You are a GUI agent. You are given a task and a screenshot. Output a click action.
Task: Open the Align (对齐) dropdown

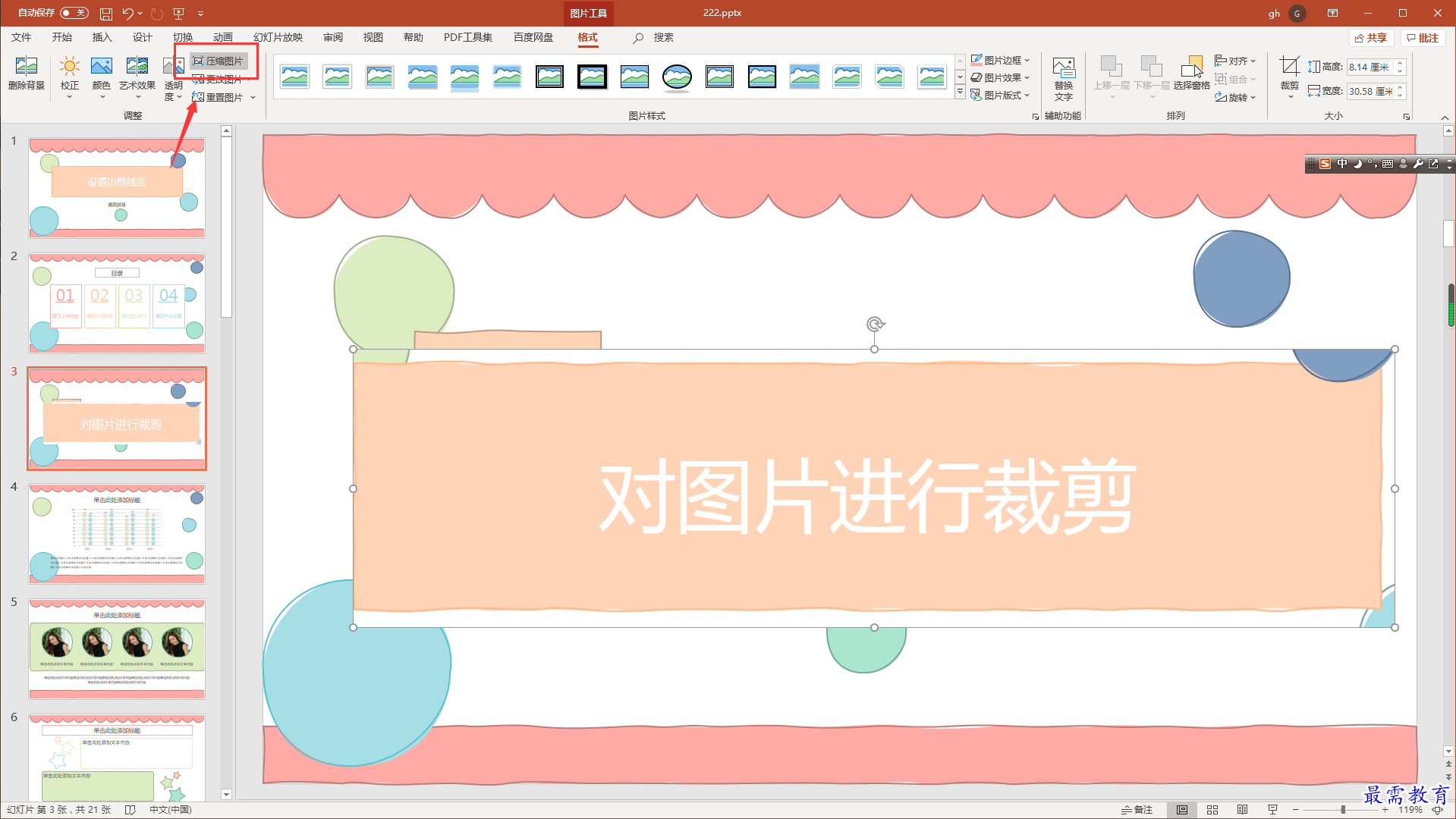1236,61
